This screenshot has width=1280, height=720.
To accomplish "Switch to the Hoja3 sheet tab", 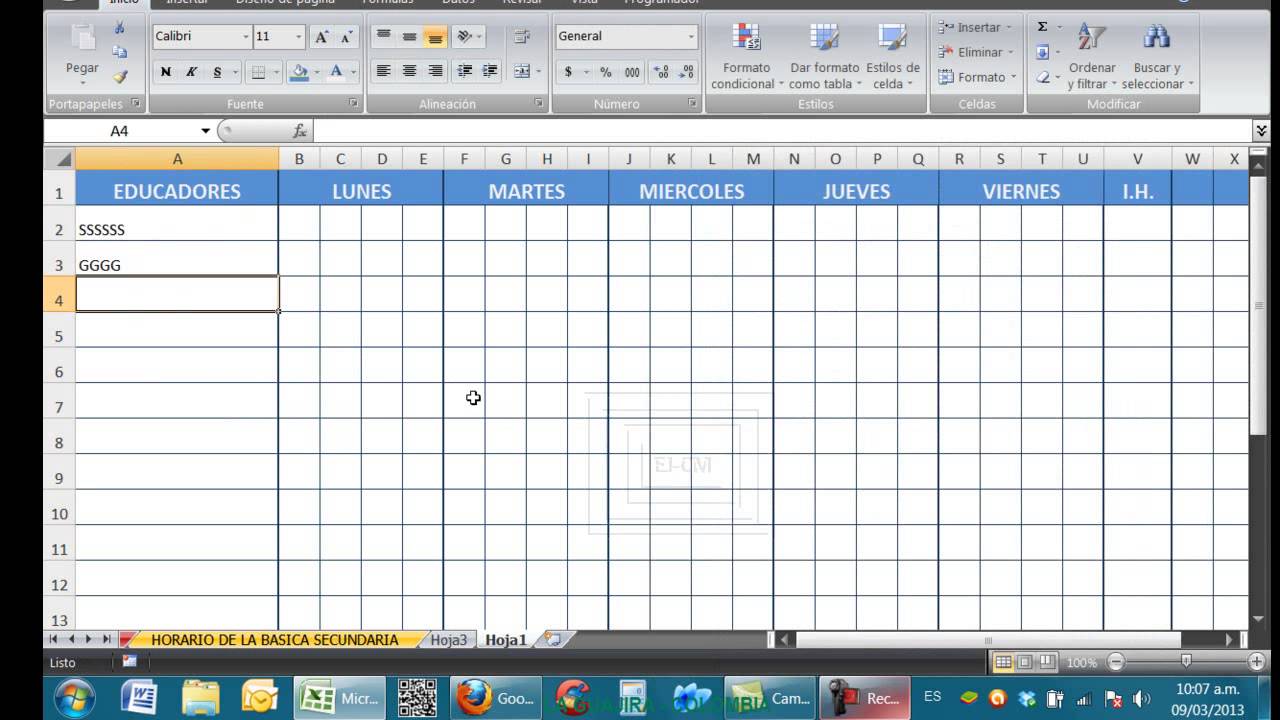I will [x=448, y=640].
